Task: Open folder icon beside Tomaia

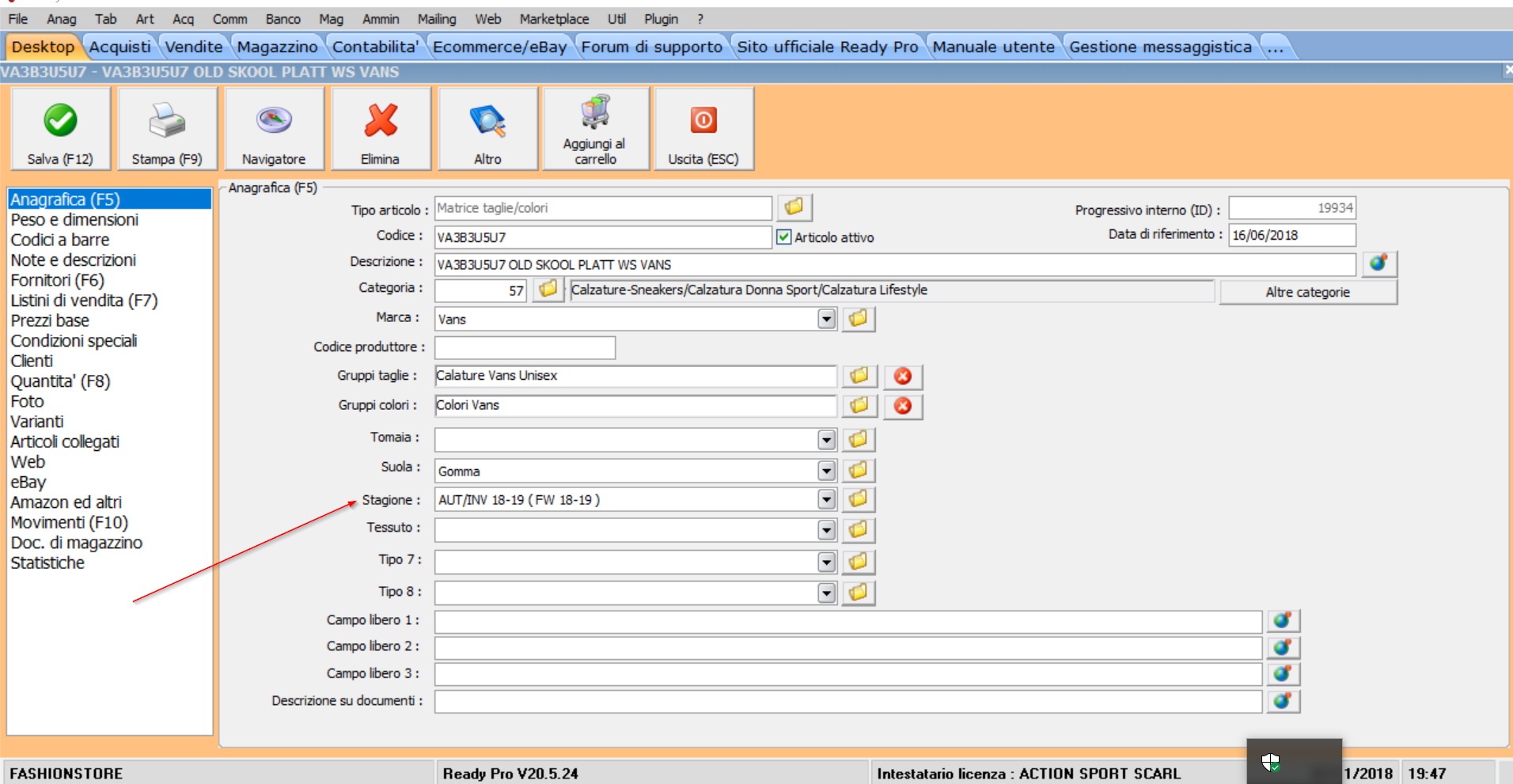Action: [859, 439]
